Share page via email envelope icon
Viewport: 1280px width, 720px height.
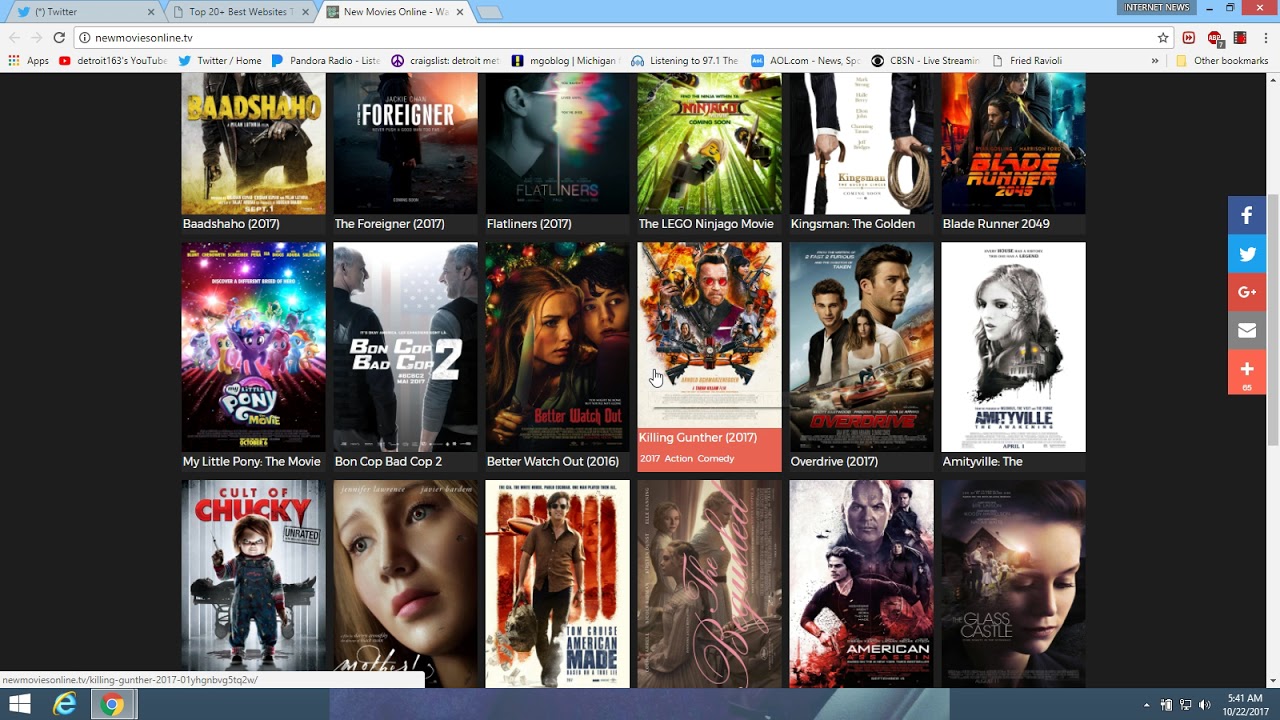1247,330
